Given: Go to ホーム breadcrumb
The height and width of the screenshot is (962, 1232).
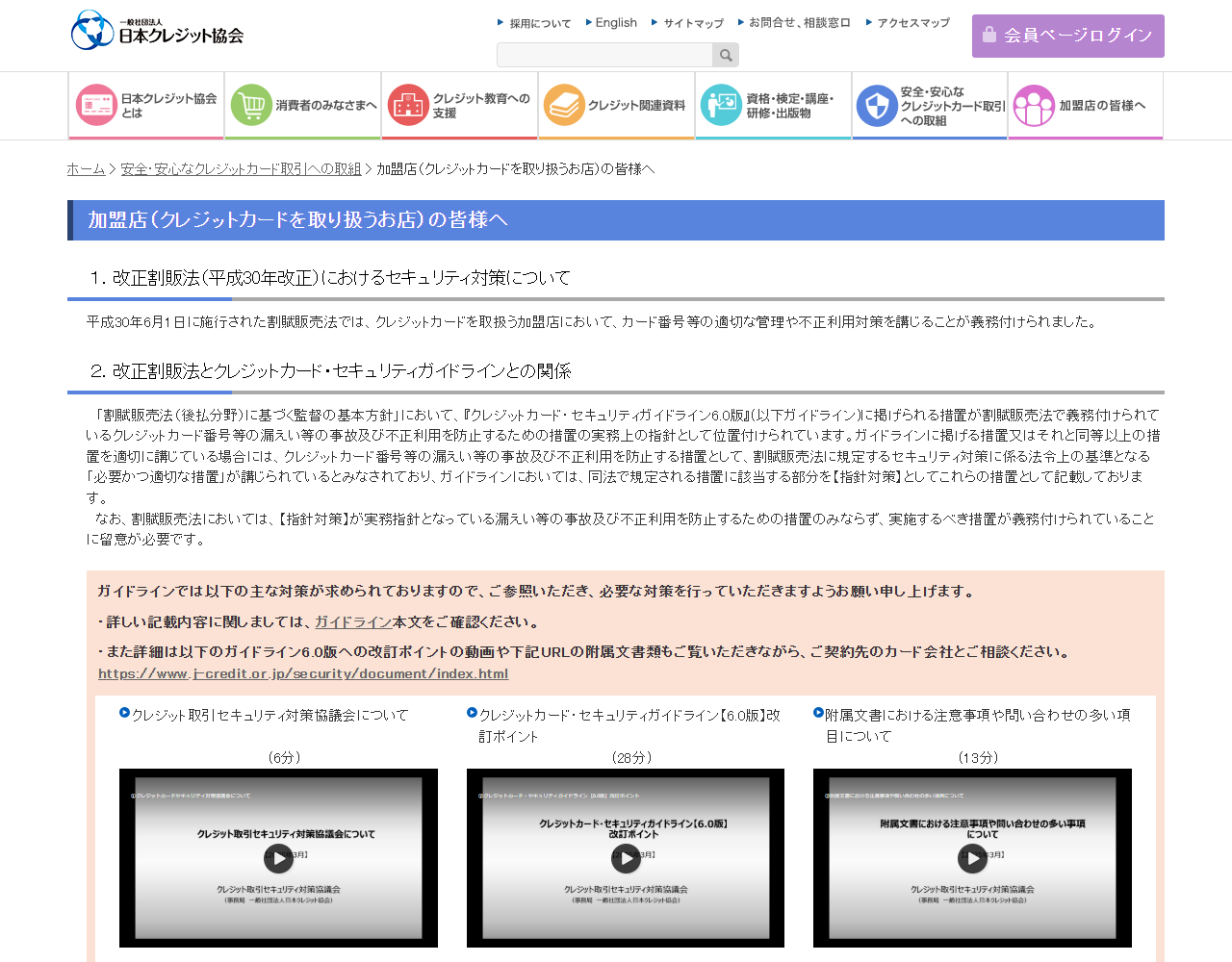Looking at the screenshot, I should (x=86, y=169).
